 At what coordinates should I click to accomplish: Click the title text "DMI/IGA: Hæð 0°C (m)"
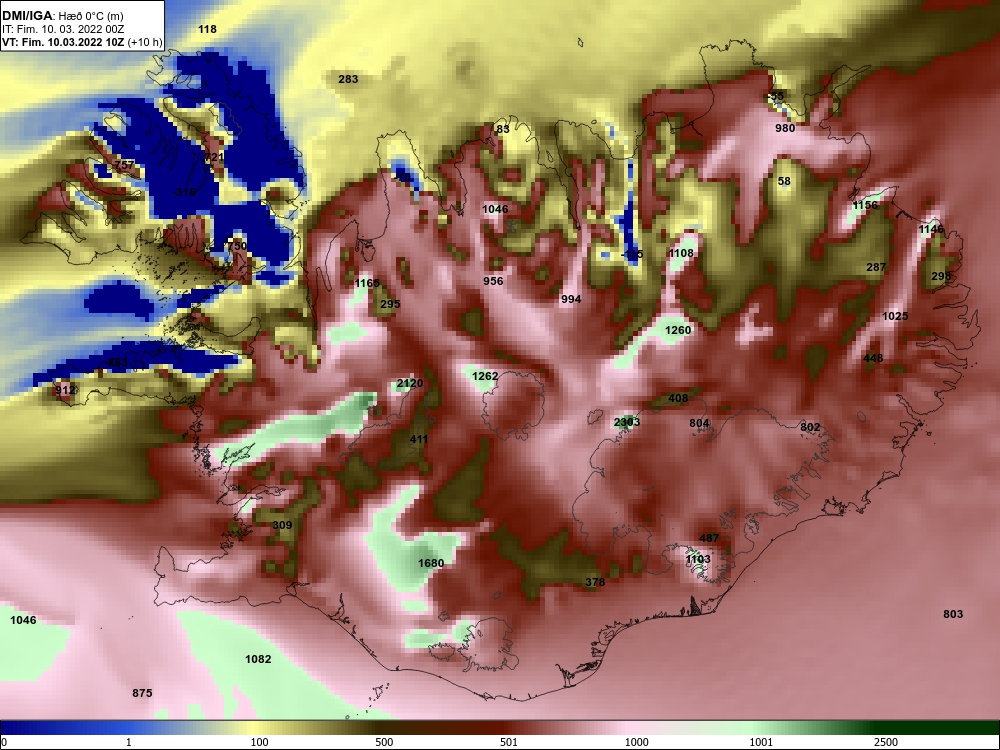[x=62, y=16]
